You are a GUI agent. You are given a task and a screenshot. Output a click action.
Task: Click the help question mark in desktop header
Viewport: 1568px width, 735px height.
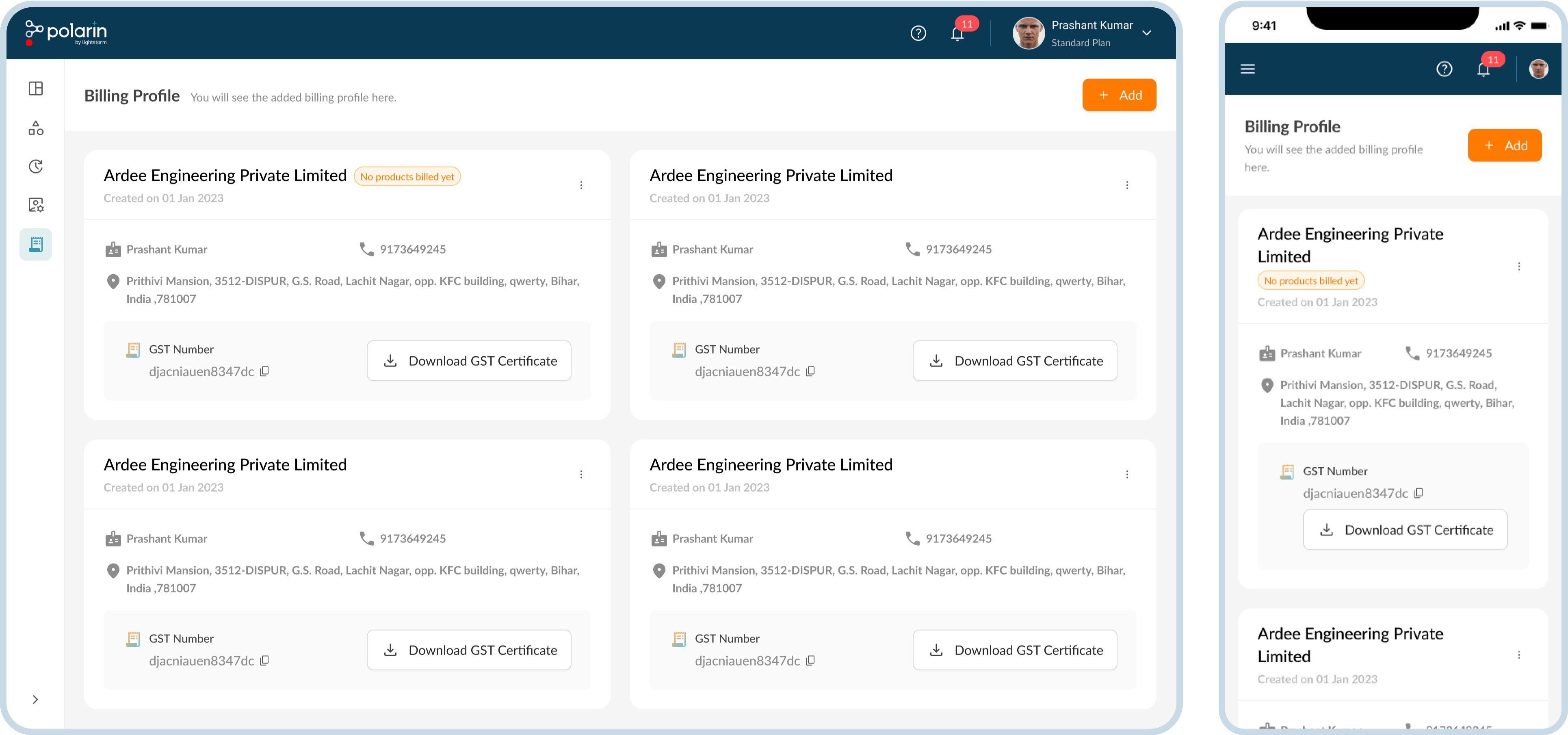(x=918, y=33)
